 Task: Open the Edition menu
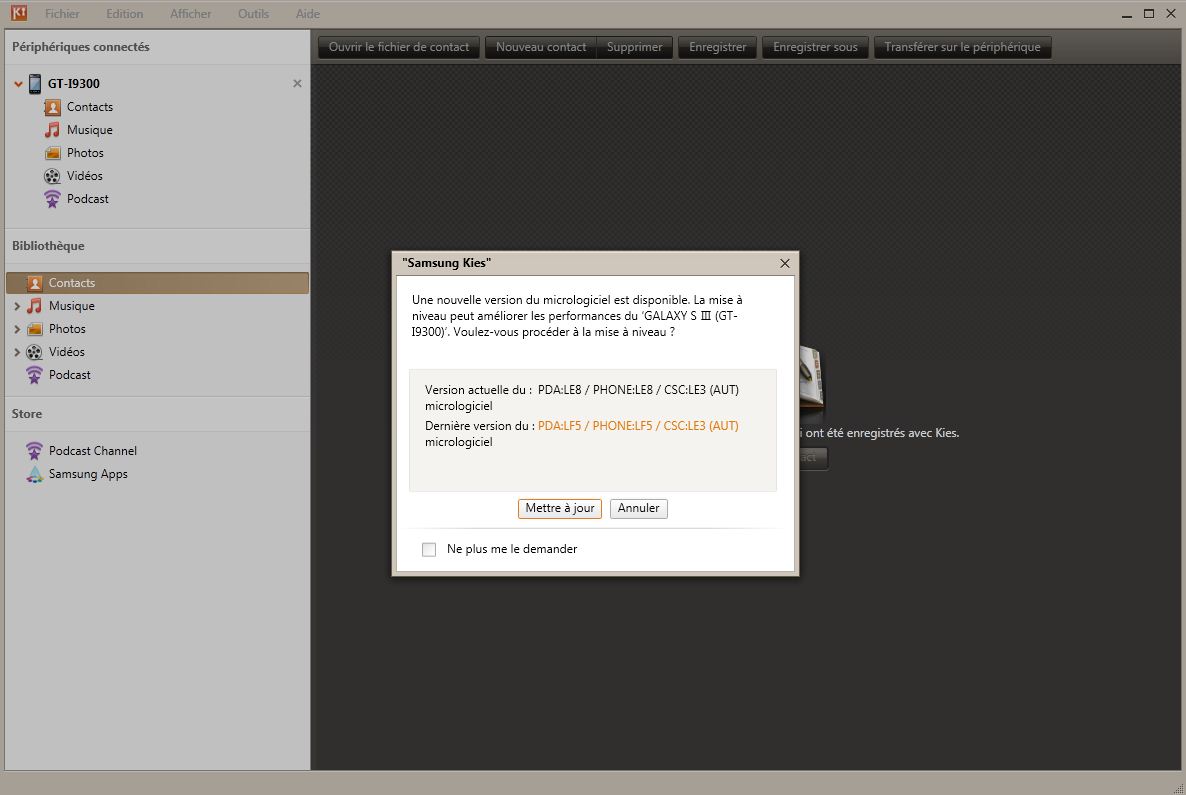coord(124,14)
